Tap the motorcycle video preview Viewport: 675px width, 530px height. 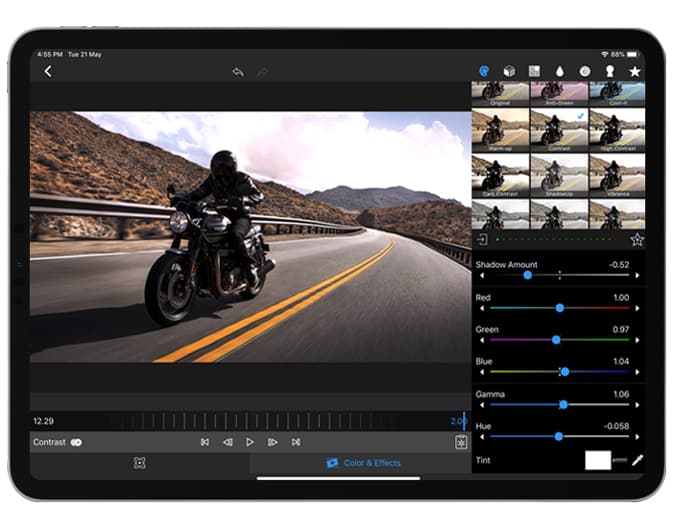(x=251, y=237)
